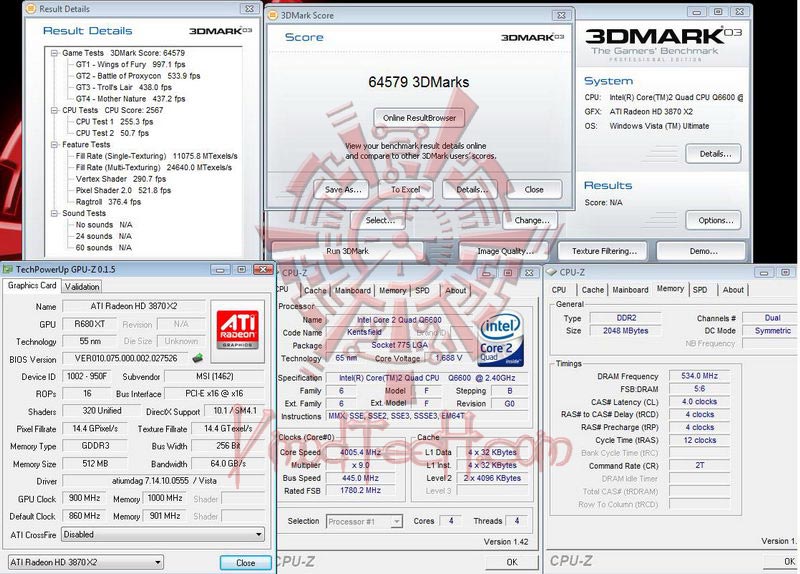Click the BIOS Version field in GPU-Z

tap(126, 358)
